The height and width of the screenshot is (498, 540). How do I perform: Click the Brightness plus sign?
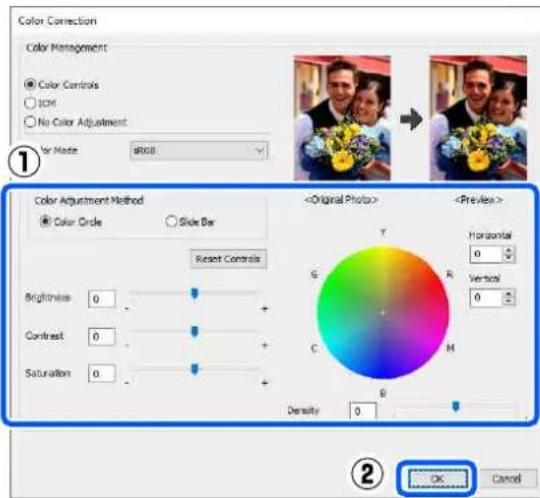264,309
